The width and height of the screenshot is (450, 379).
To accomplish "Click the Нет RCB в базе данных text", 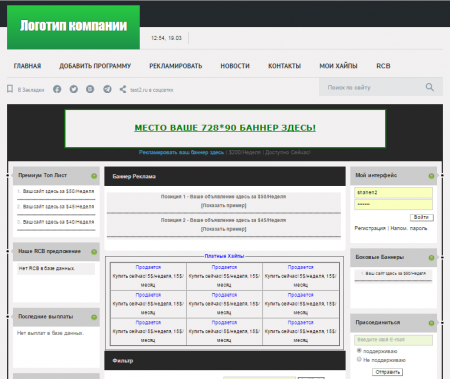I will tap(47, 268).
